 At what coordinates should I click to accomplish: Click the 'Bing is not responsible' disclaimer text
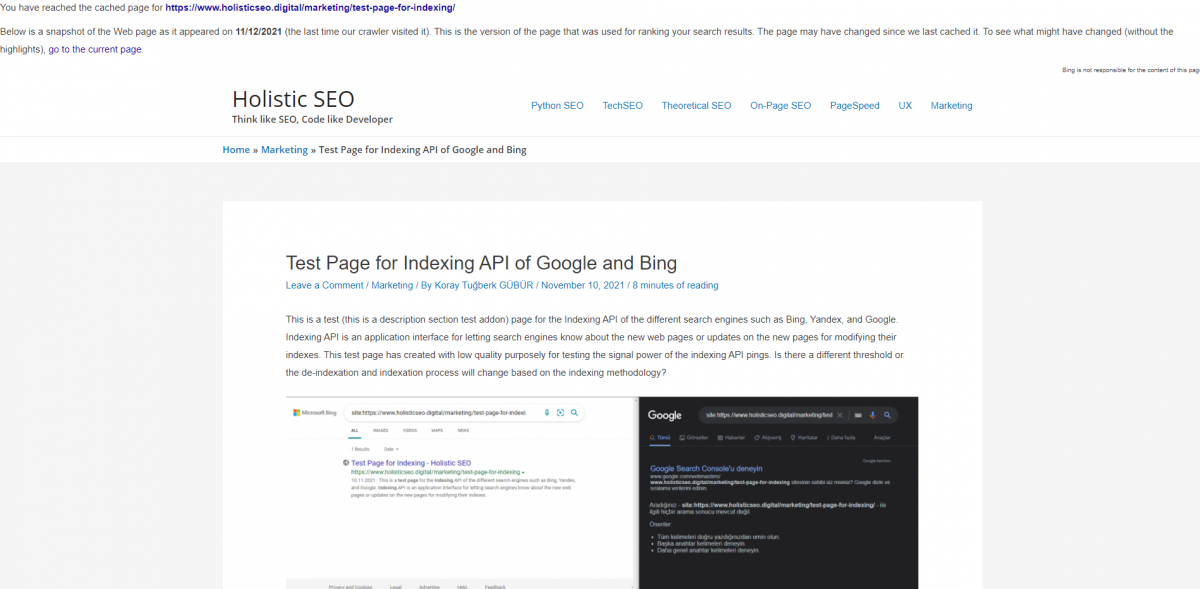[x=1130, y=70]
